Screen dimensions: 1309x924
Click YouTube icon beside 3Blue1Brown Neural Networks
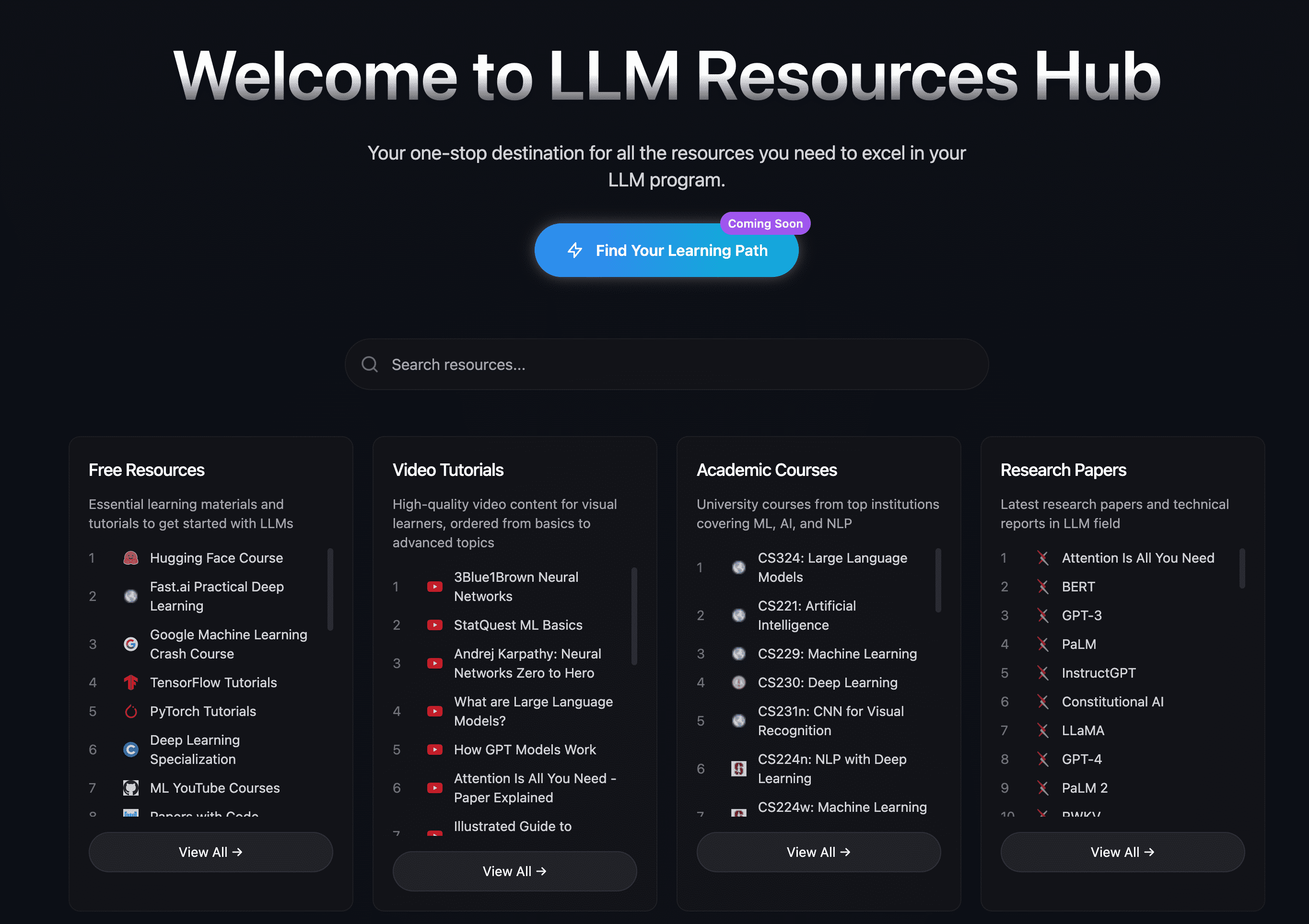tap(434, 587)
